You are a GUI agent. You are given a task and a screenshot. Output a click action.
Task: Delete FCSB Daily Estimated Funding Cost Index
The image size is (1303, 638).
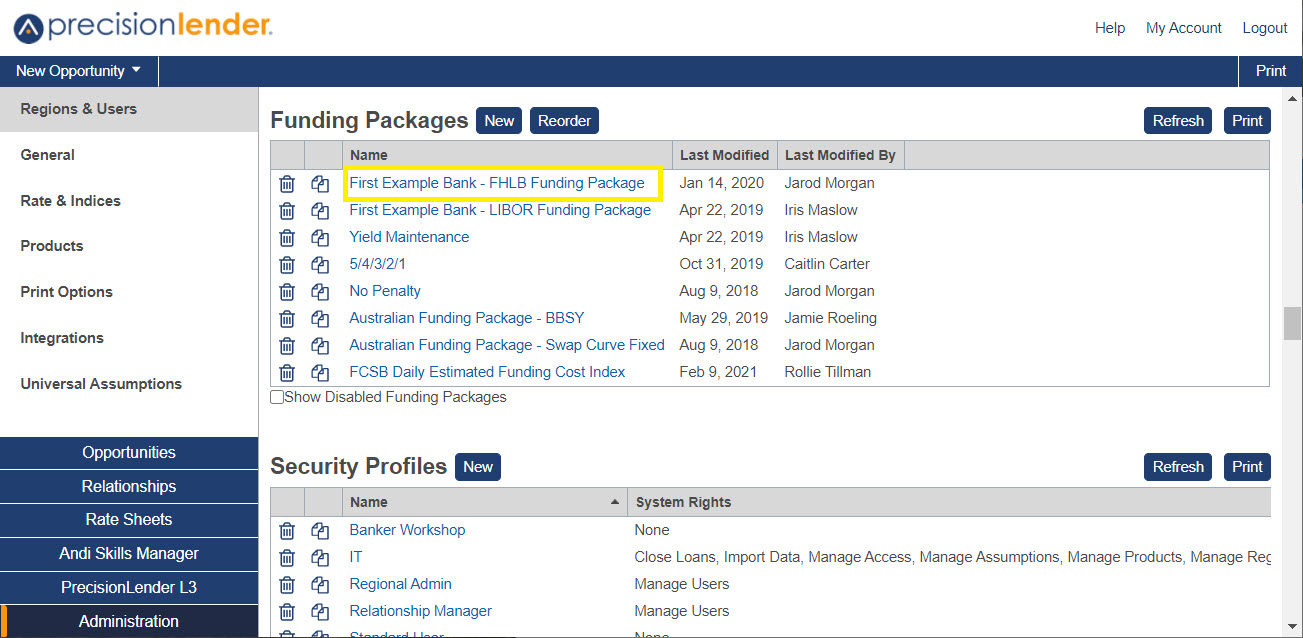287,372
